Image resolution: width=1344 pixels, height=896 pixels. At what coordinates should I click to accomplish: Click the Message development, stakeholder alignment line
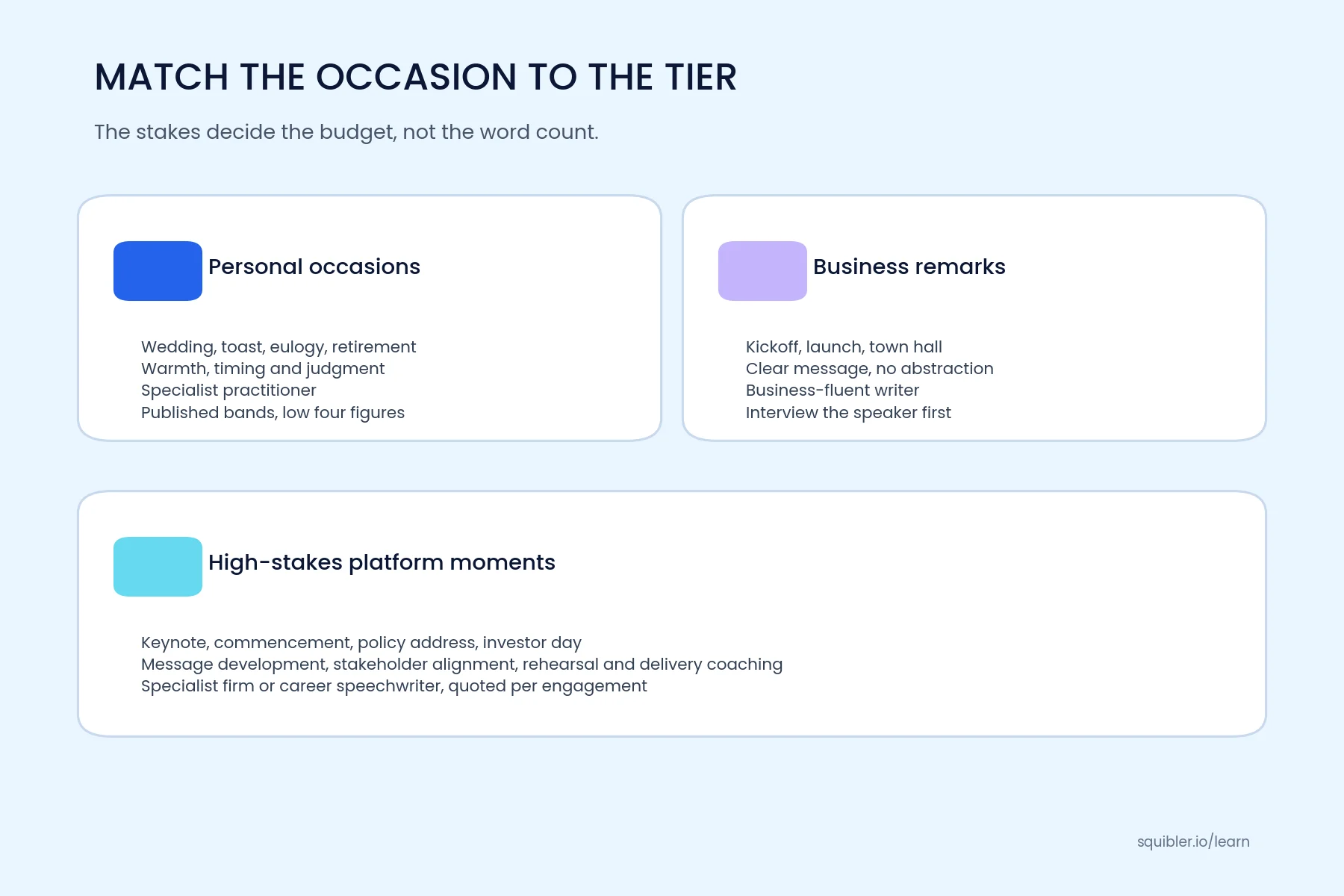pos(461,665)
